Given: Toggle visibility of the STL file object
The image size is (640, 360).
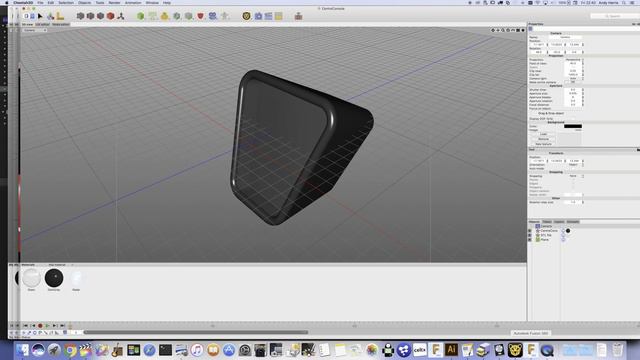Looking at the screenshot, I should (x=530, y=235).
